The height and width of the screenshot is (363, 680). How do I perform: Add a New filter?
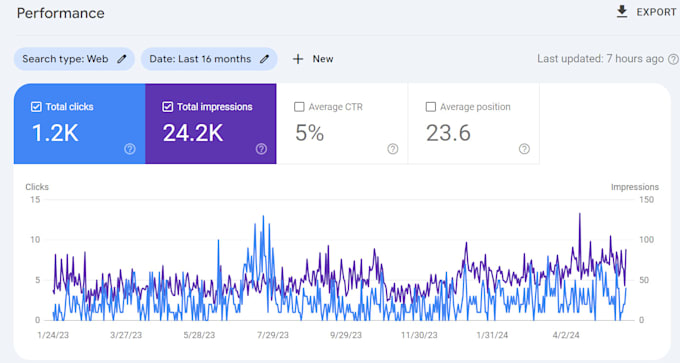(x=313, y=59)
